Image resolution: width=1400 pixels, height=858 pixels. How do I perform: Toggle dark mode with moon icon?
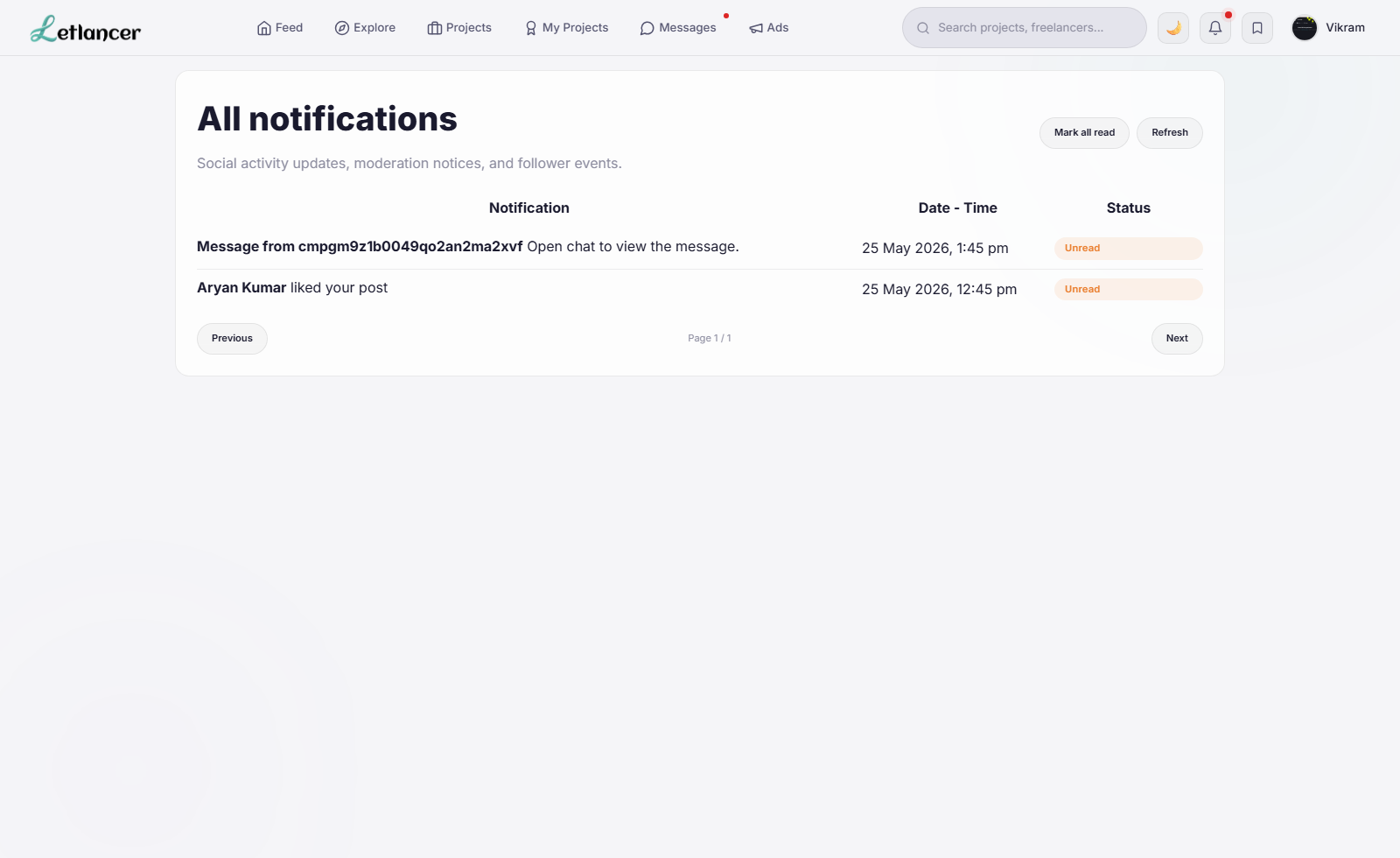point(1173,28)
